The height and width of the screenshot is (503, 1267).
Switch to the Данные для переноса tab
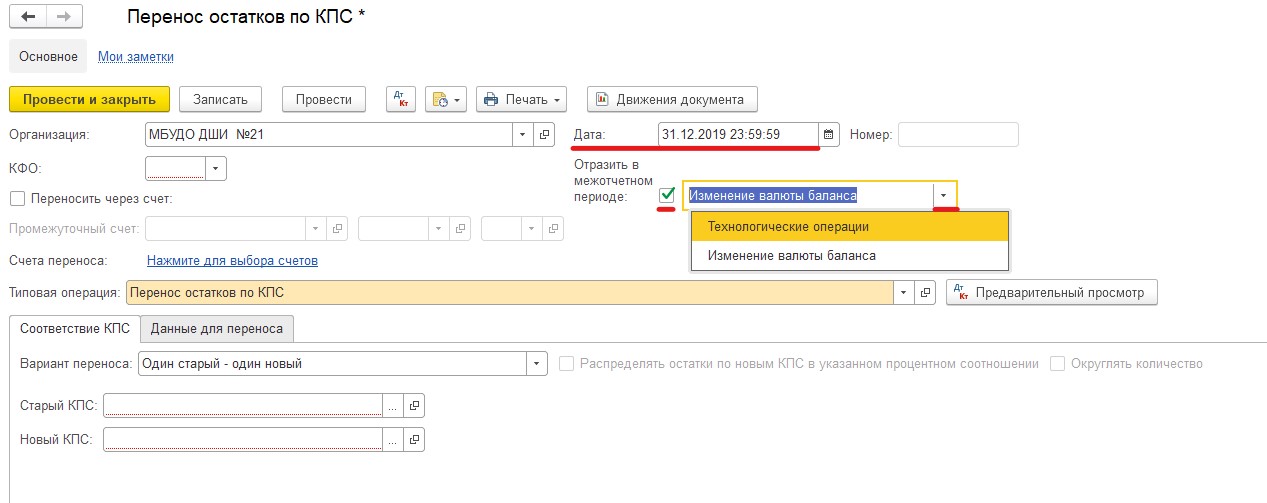tap(217, 328)
